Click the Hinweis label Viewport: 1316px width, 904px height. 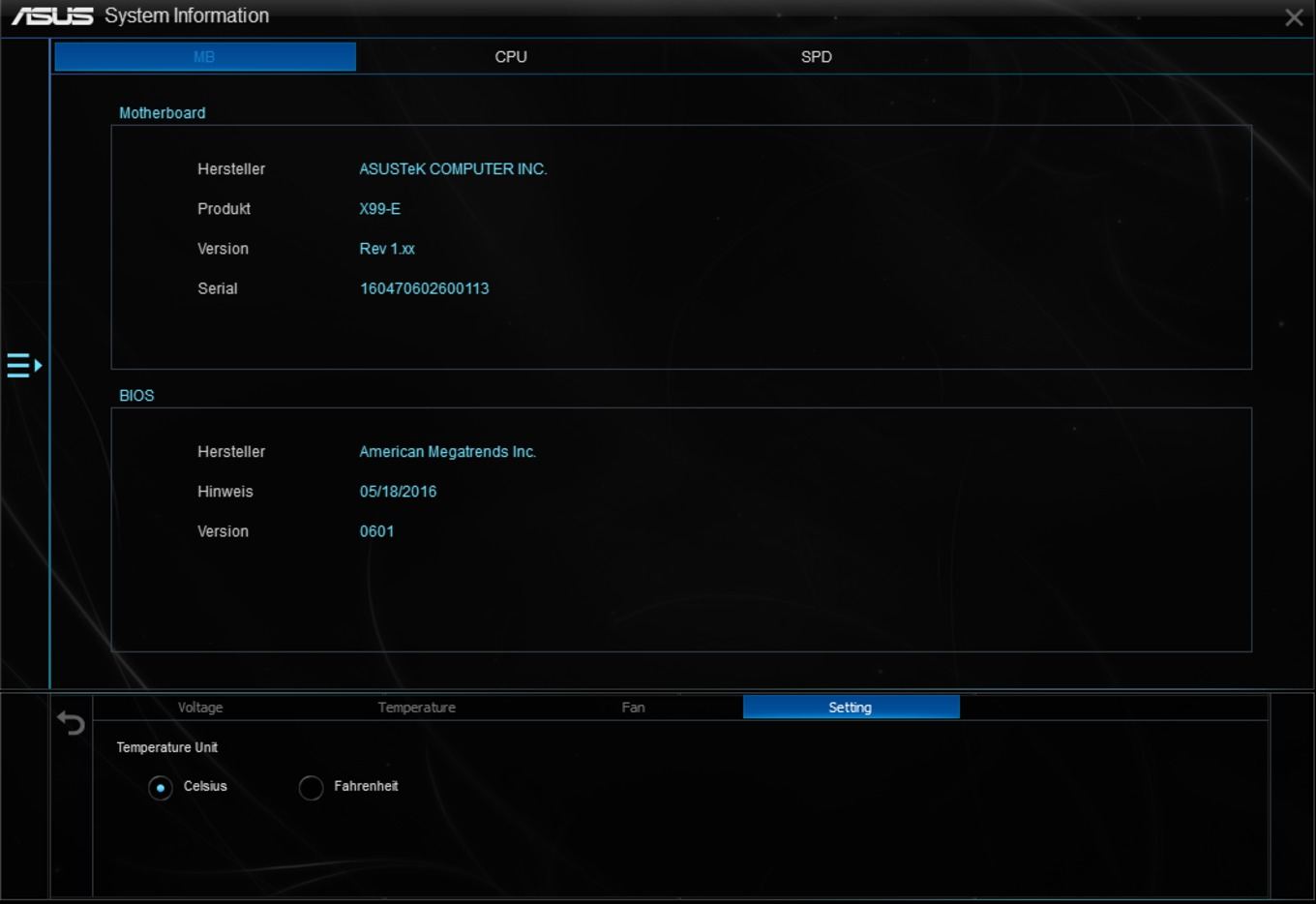pyautogui.click(x=224, y=492)
